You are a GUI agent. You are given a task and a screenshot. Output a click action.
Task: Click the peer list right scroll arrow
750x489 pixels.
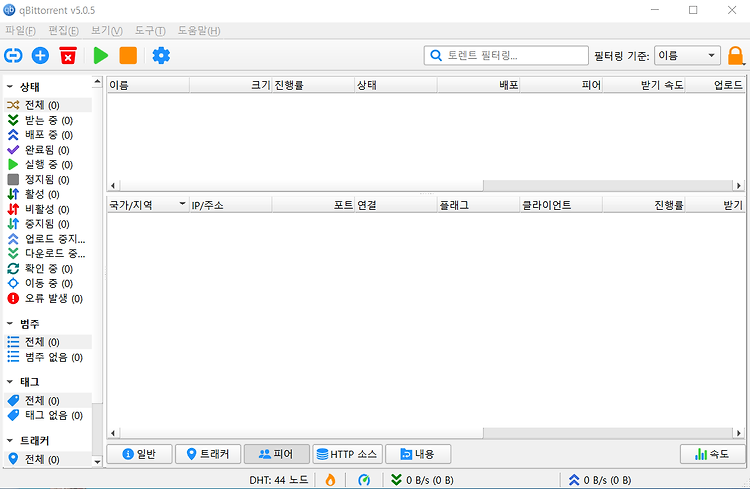point(739,433)
